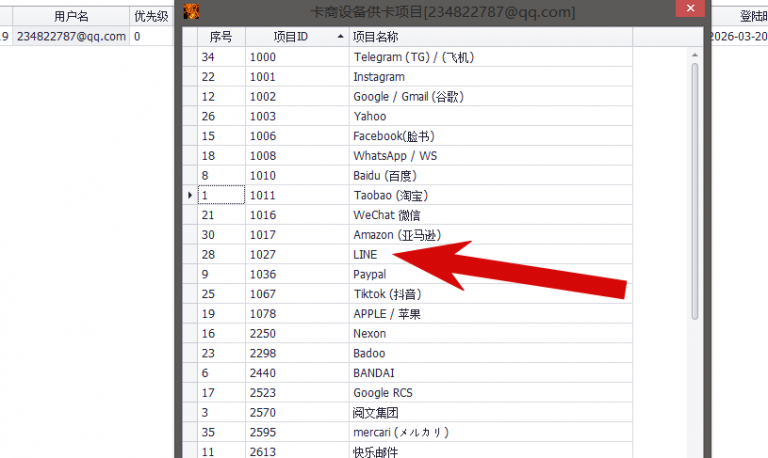Sort by the 项目ID column header
Viewport: 768px width, 458px height.
tap(297, 37)
